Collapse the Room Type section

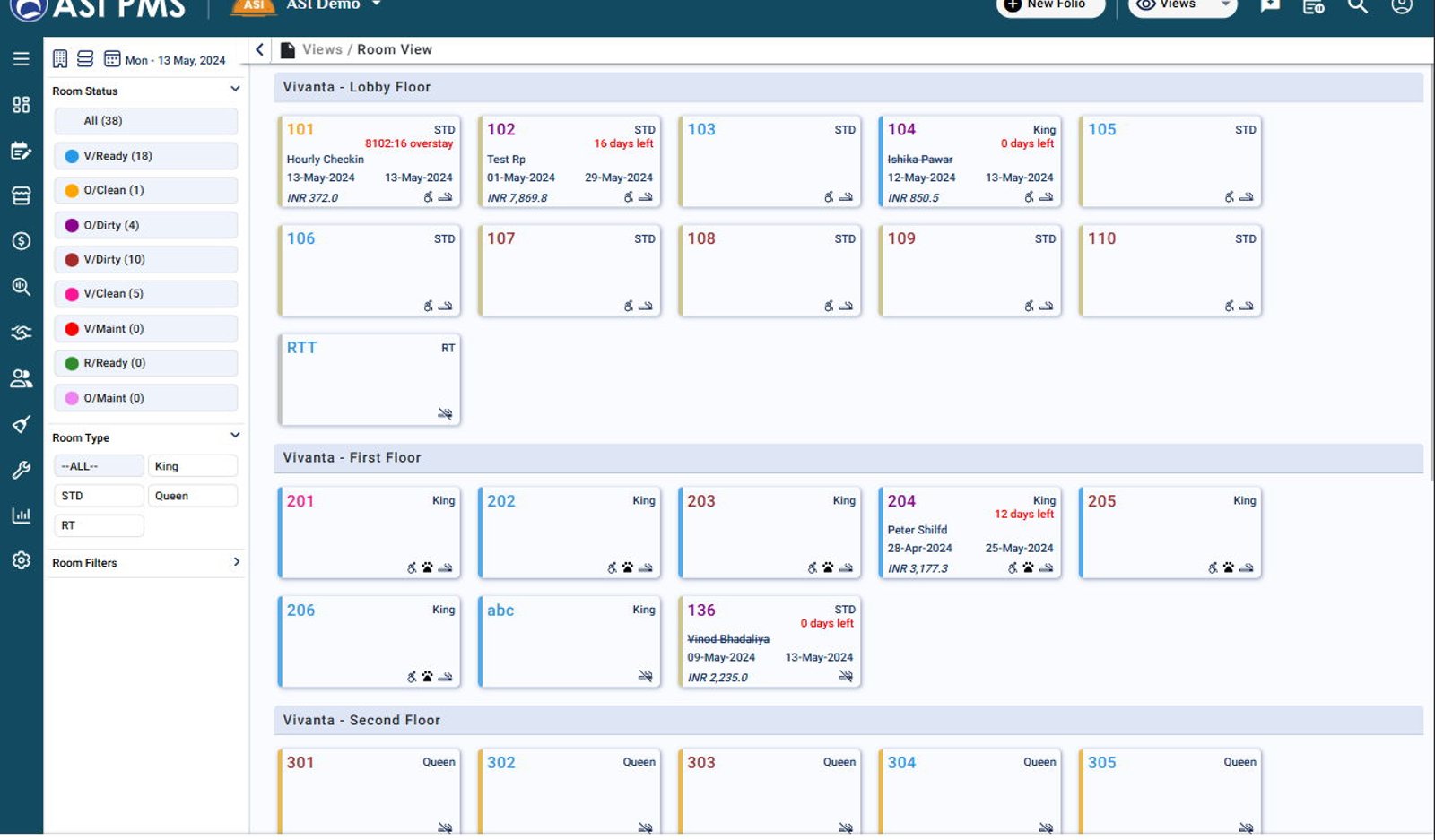(x=235, y=436)
